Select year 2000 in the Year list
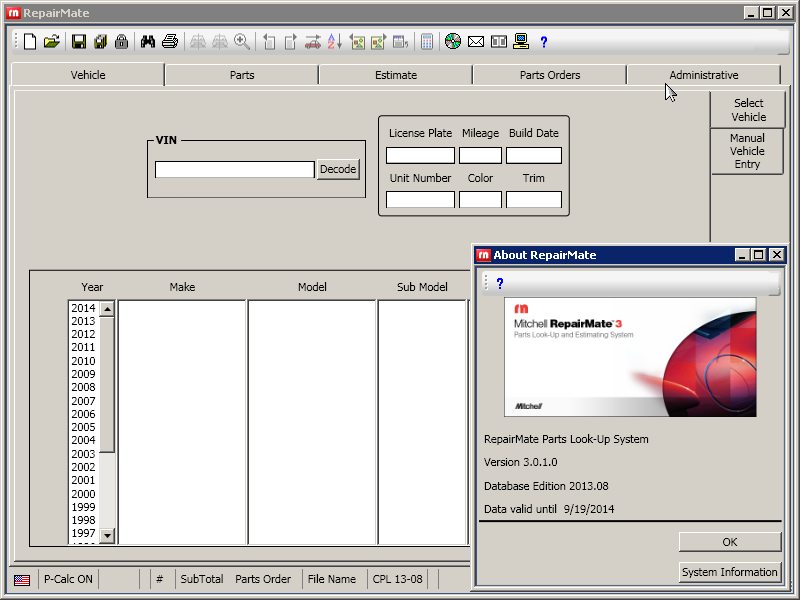The width and height of the screenshot is (800, 600). [x=83, y=494]
